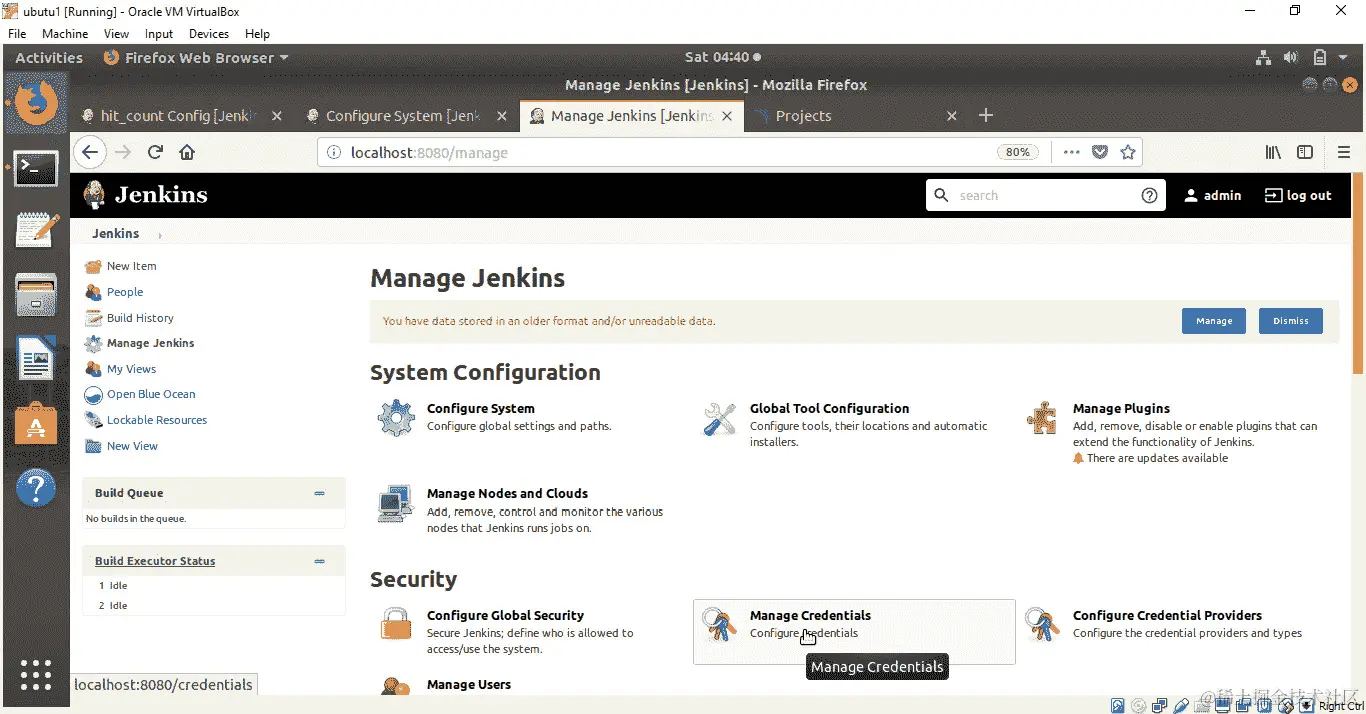Viewport: 1366px width, 714px height.
Task: Dismiss the old data format warning
Action: pos(1290,320)
